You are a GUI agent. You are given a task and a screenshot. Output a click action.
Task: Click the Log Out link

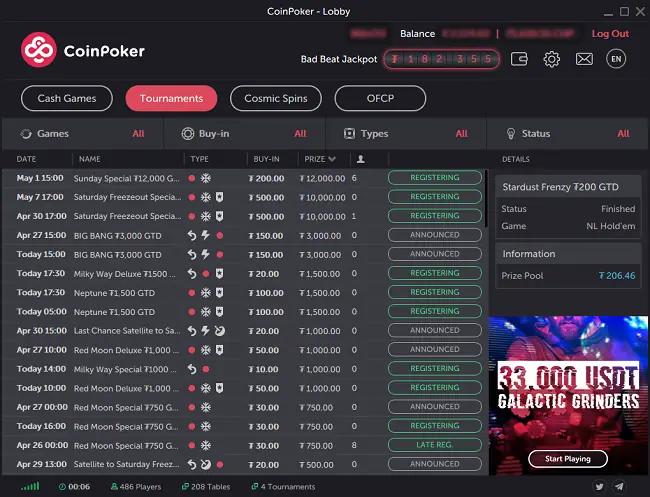pos(610,34)
